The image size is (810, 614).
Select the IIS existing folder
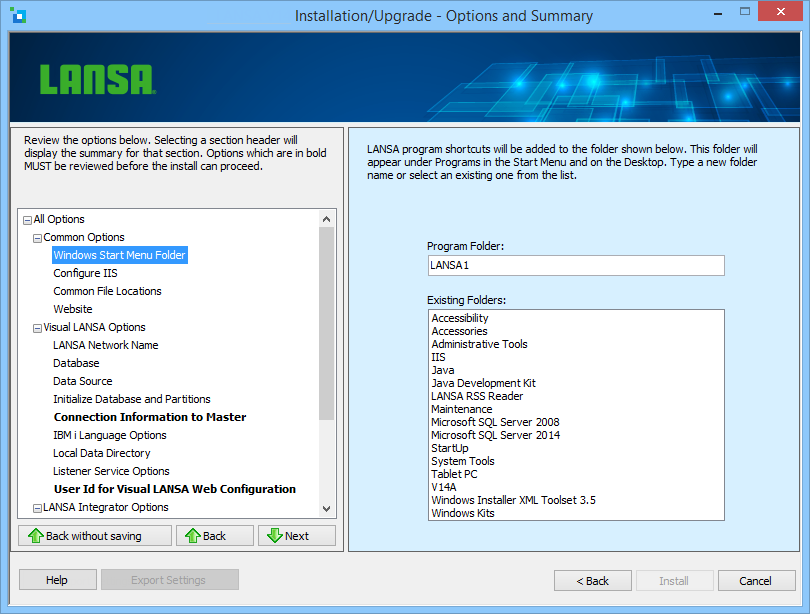438,357
